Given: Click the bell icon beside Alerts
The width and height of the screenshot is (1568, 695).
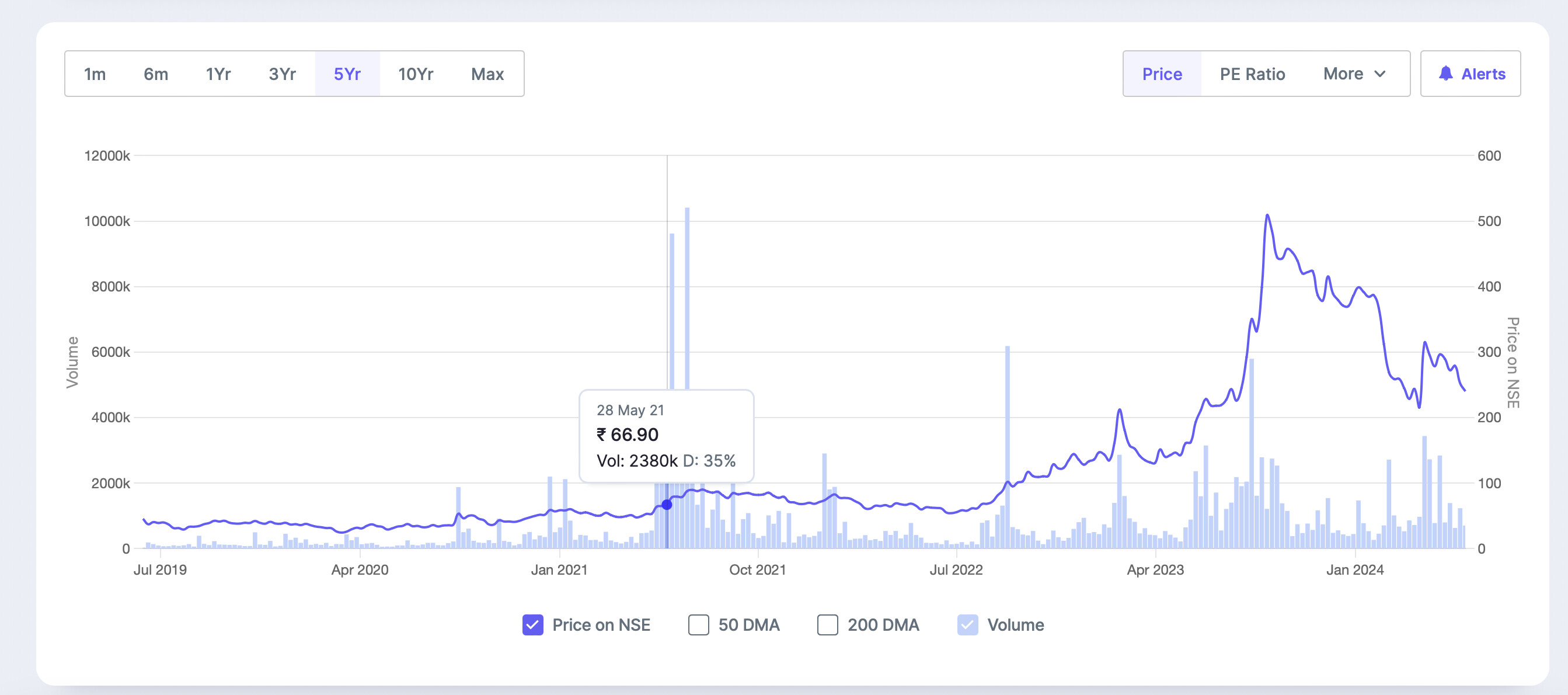Looking at the screenshot, I should coord(1445,74).
